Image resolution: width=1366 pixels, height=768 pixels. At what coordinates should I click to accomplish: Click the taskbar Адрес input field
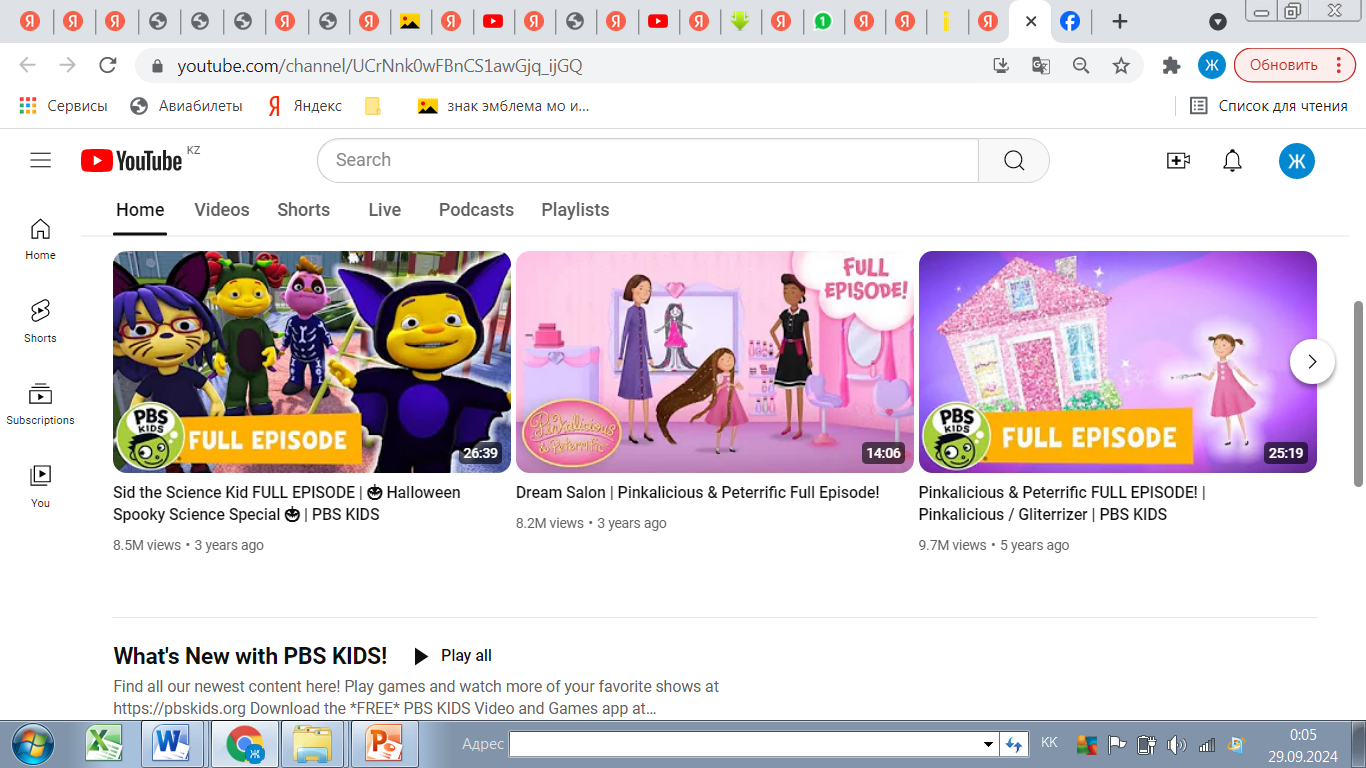[745, 744]
